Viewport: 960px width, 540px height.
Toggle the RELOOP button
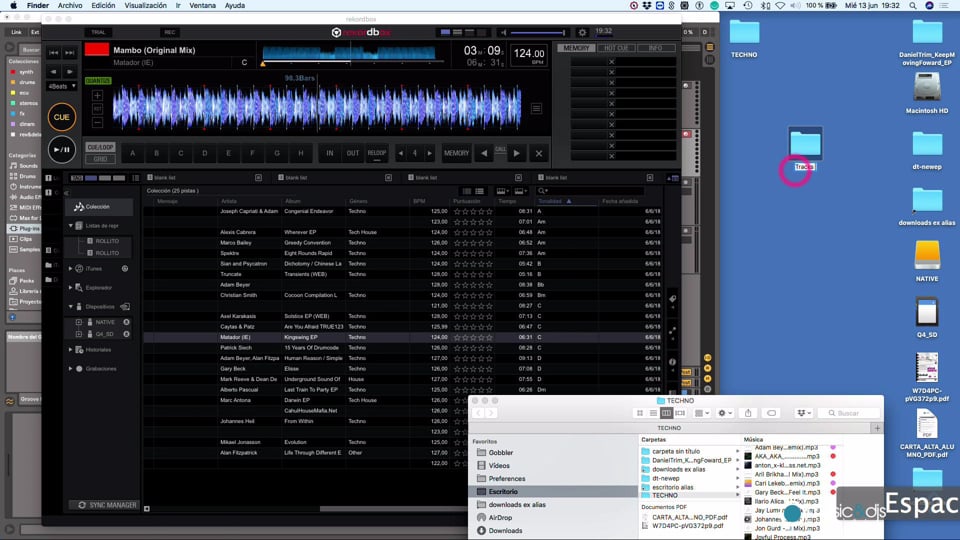(377, 153)
